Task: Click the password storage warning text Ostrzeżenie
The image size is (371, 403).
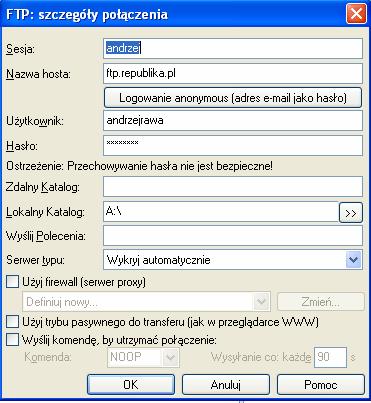Action: click(139, 166)
